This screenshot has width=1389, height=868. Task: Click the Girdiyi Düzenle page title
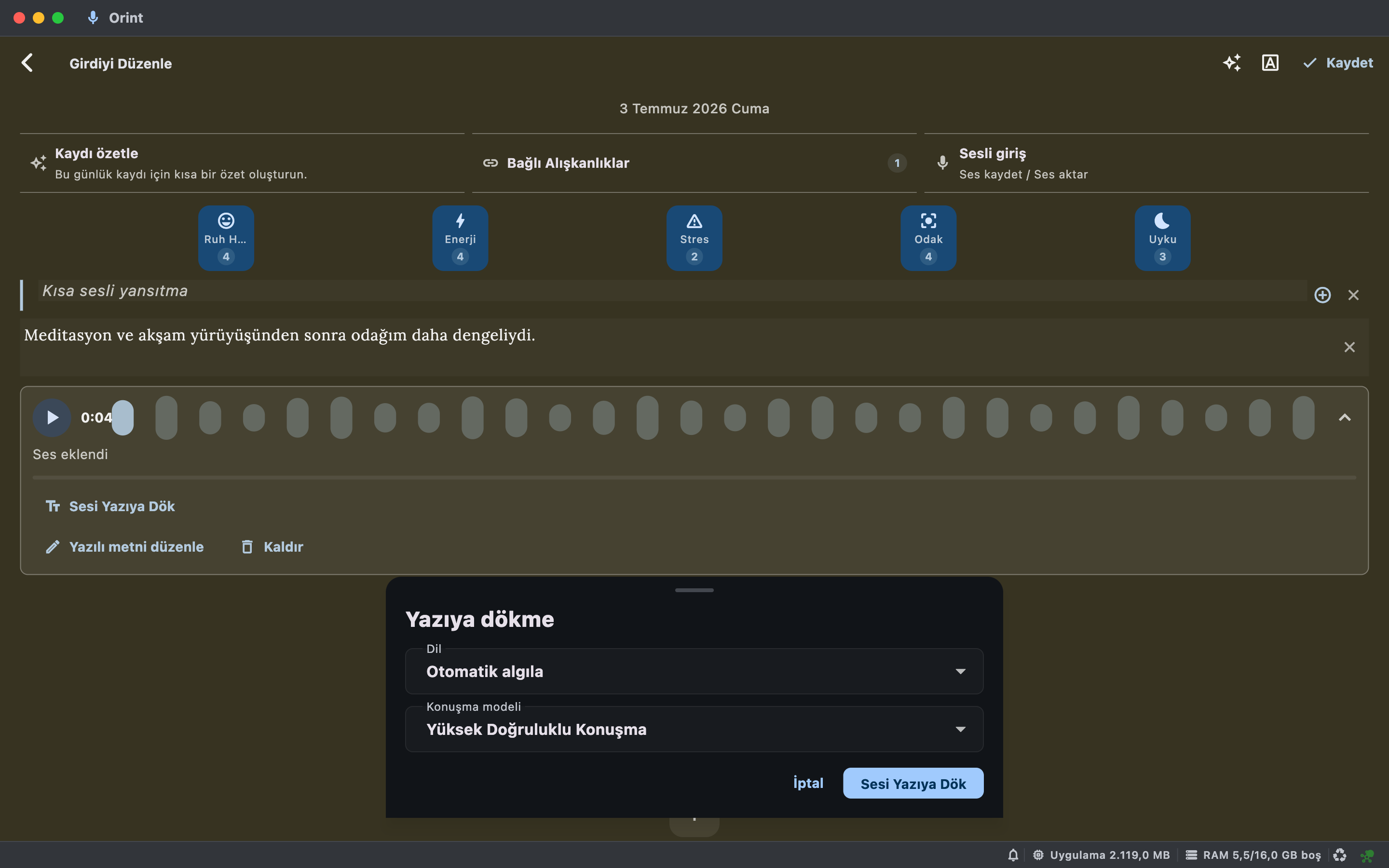[x=121, y=63]
